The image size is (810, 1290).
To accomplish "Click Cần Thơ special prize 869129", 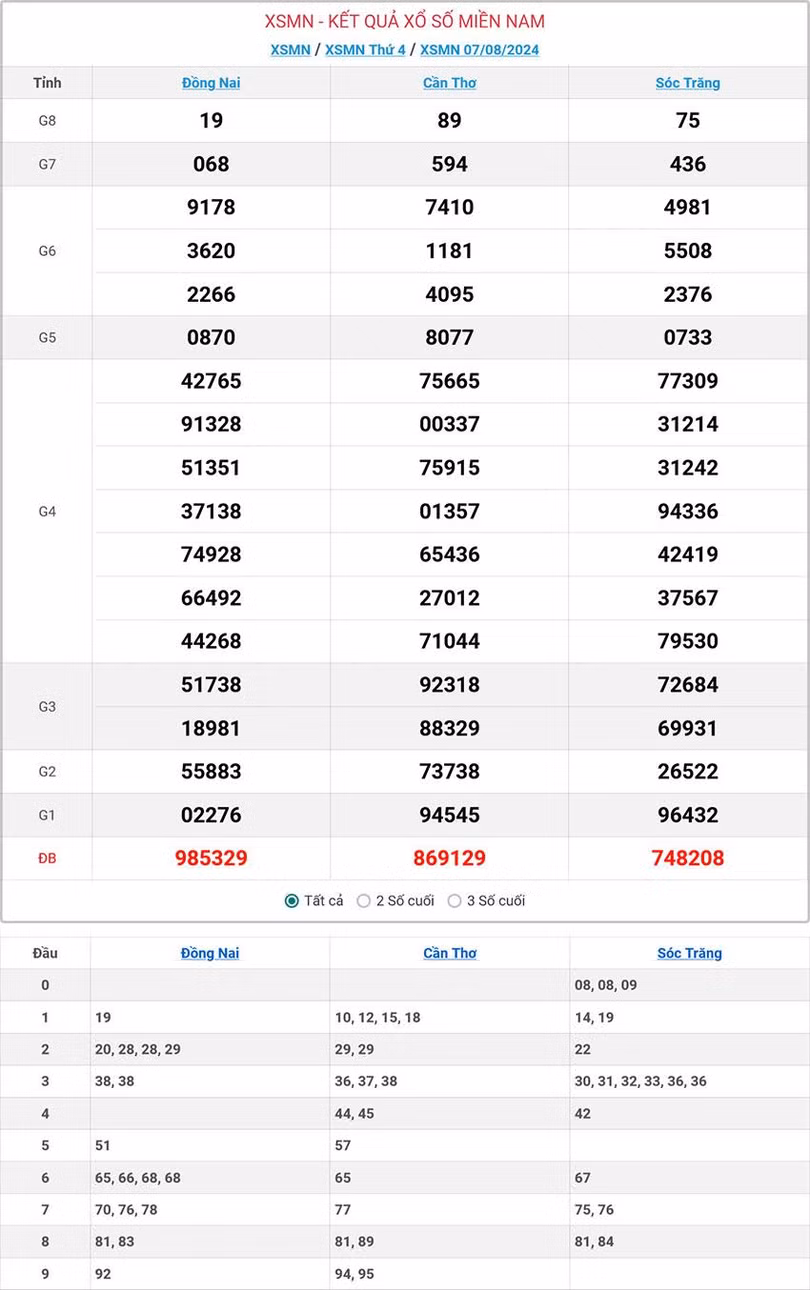I will click(x=449, y=858).
